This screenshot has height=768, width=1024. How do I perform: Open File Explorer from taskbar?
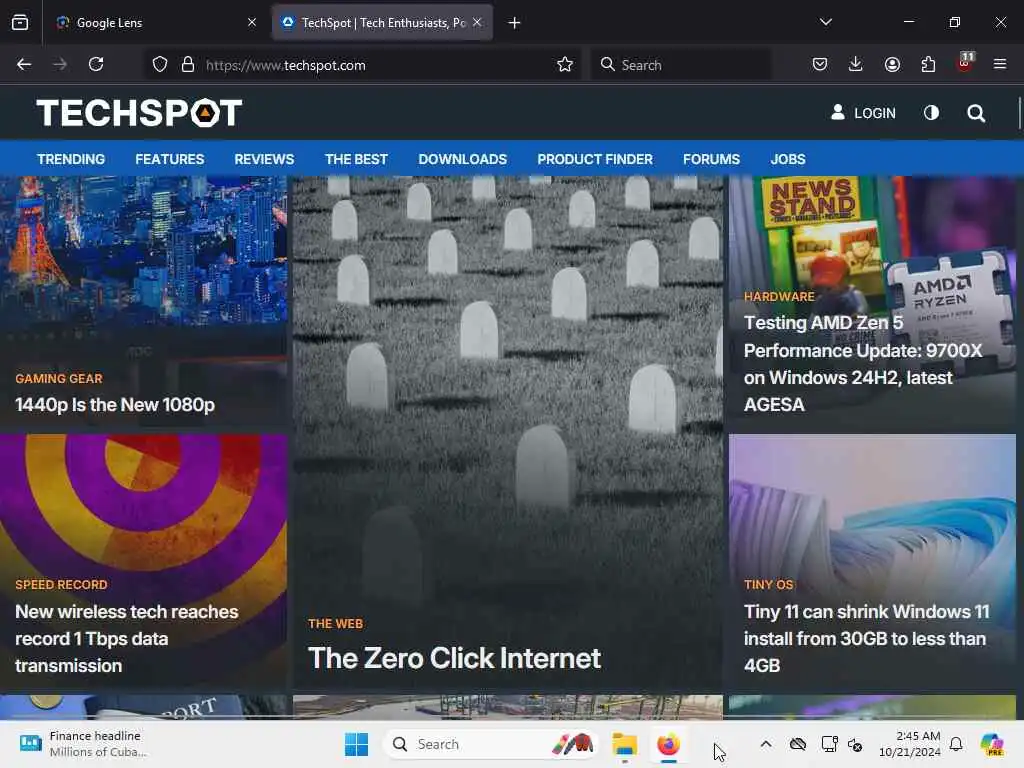(624, 744)
